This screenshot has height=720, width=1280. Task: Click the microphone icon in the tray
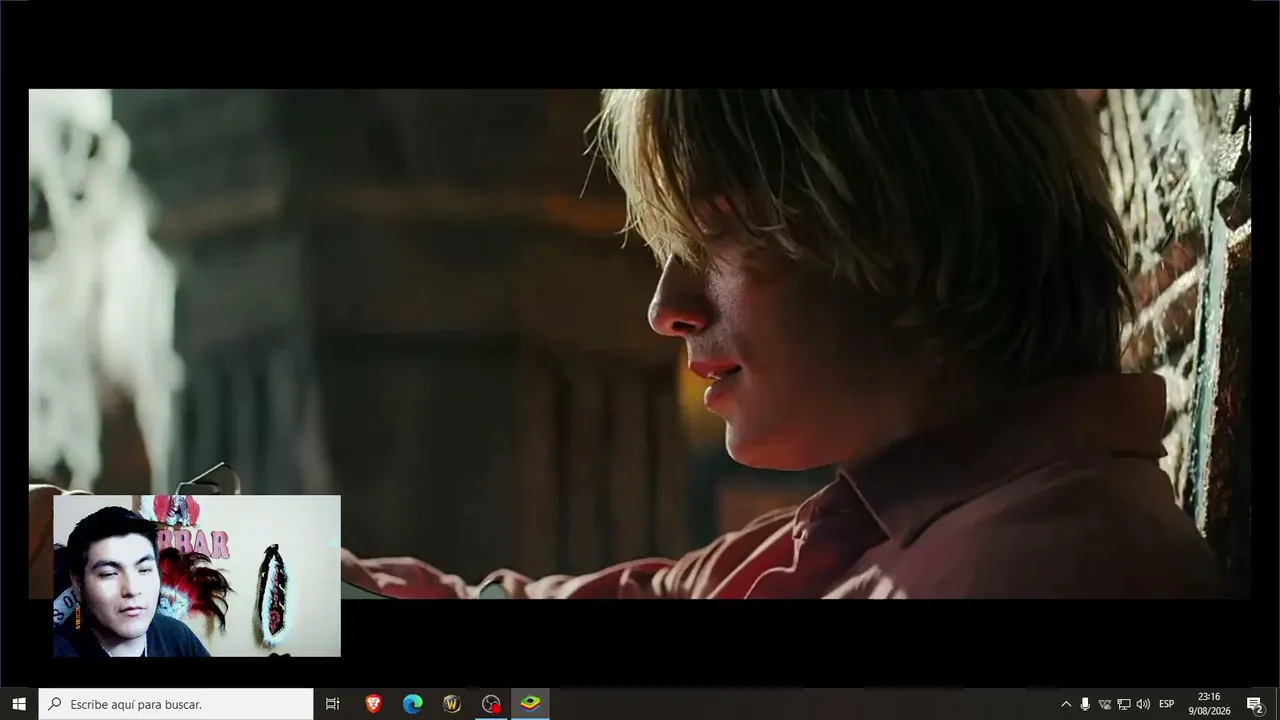pyautogui.click(x=1085, y=704)
